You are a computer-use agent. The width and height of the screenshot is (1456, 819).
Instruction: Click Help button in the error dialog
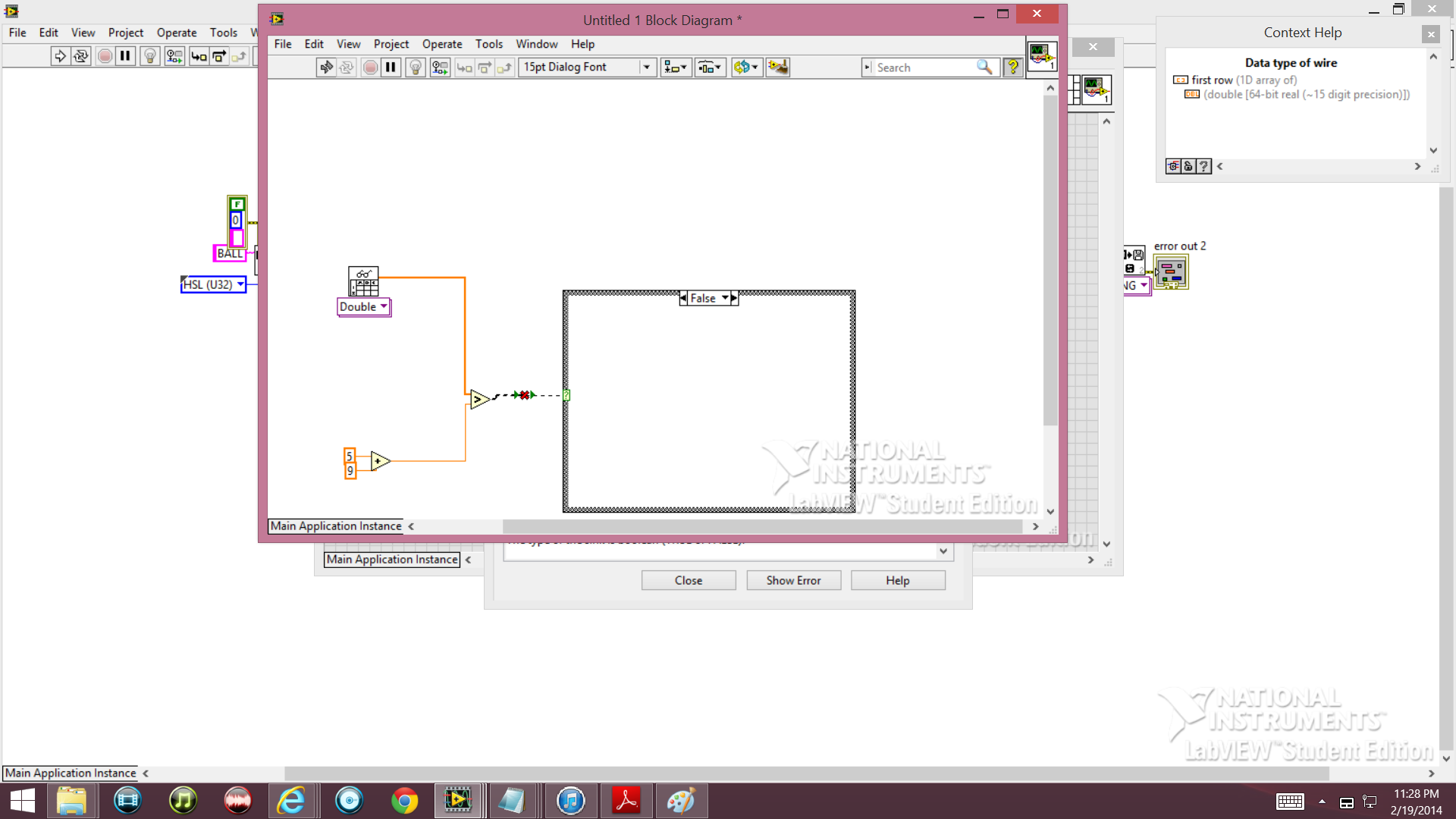(898, 580)
